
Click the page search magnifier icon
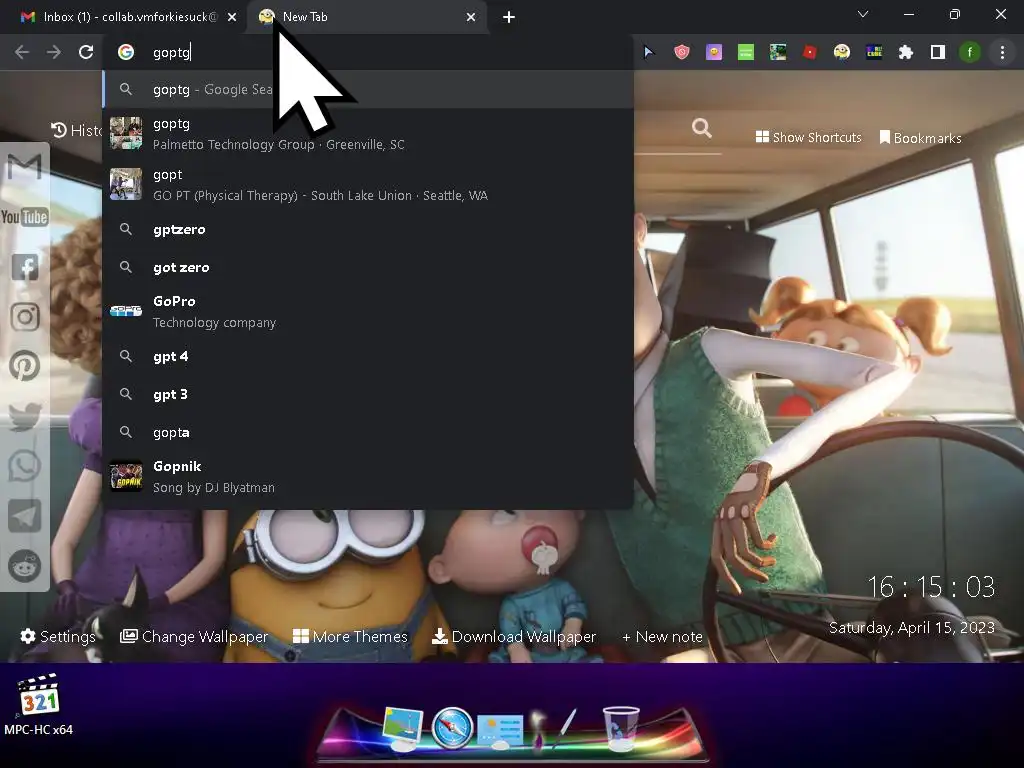[702, 128]
